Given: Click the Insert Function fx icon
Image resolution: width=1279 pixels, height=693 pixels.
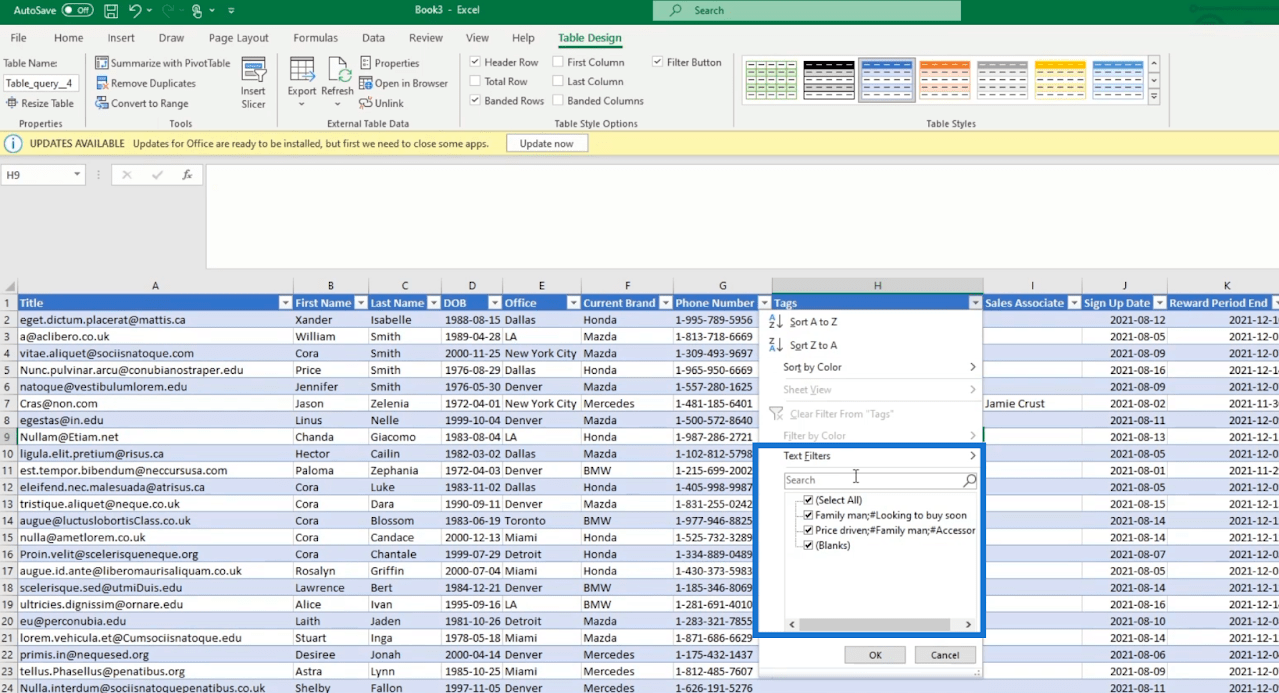Looking at the screenshot, I should coord(187,175).
